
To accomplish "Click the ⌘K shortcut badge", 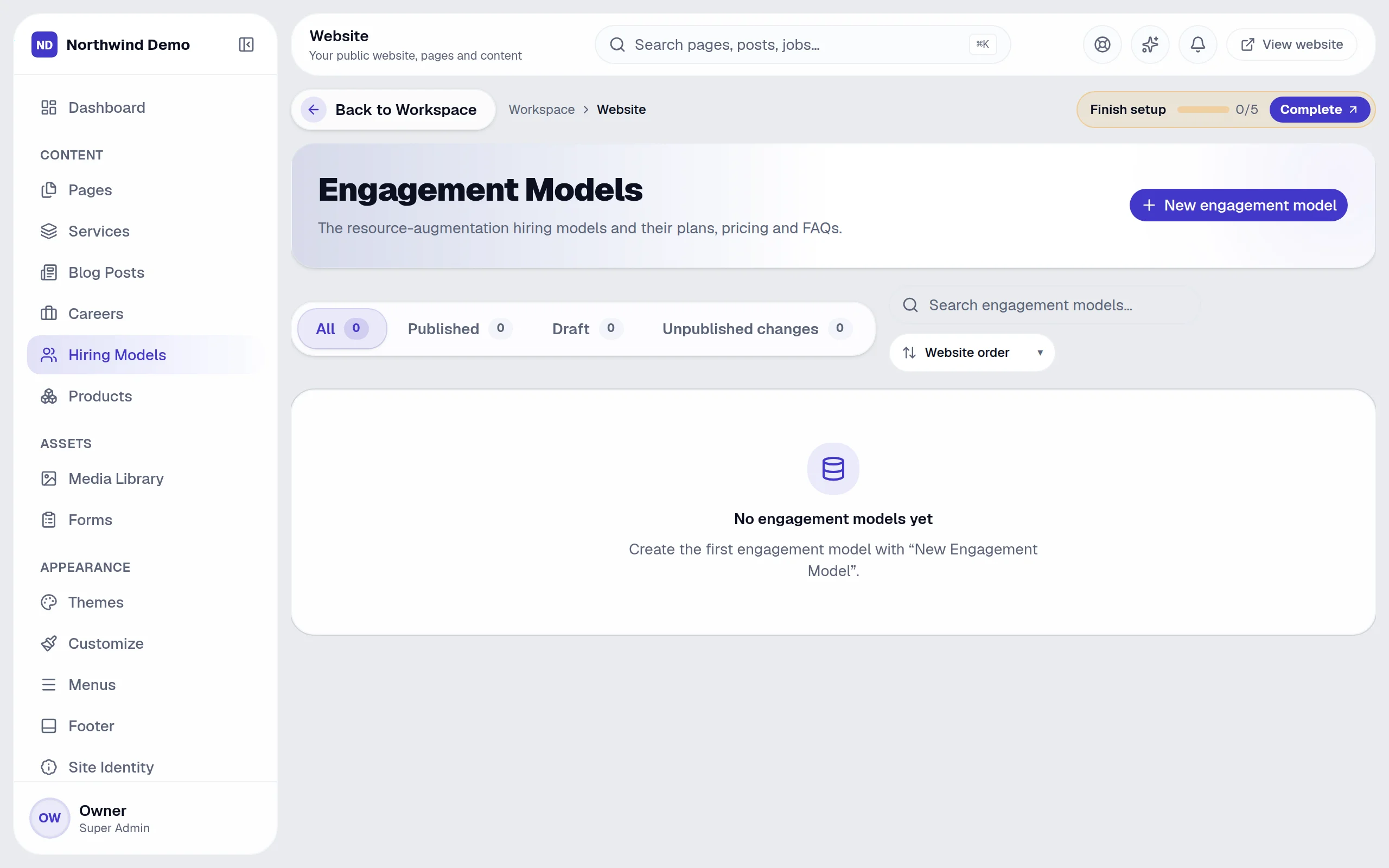I will (983, 45).
